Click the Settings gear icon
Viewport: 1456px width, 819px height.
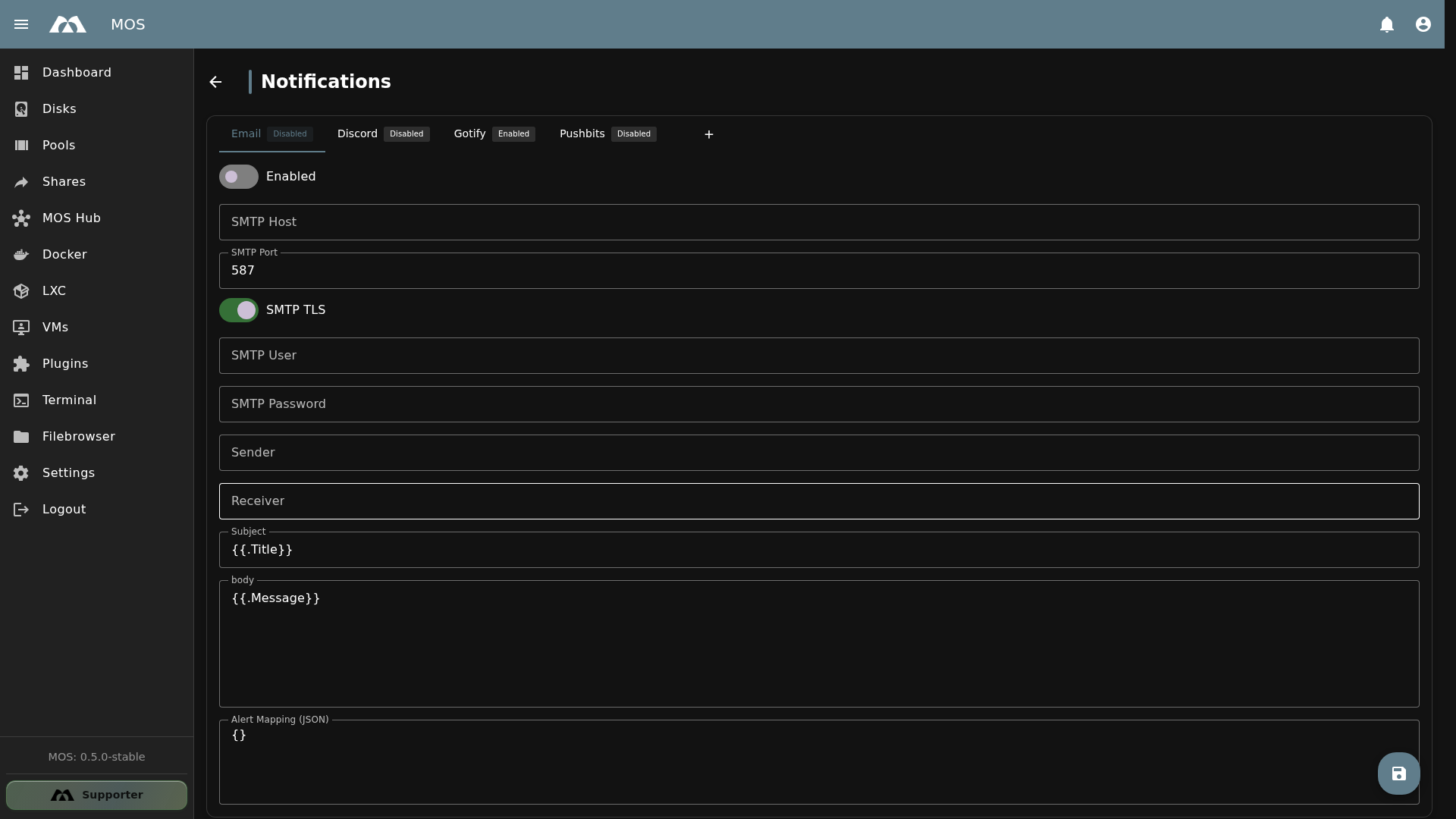(21, 473)
